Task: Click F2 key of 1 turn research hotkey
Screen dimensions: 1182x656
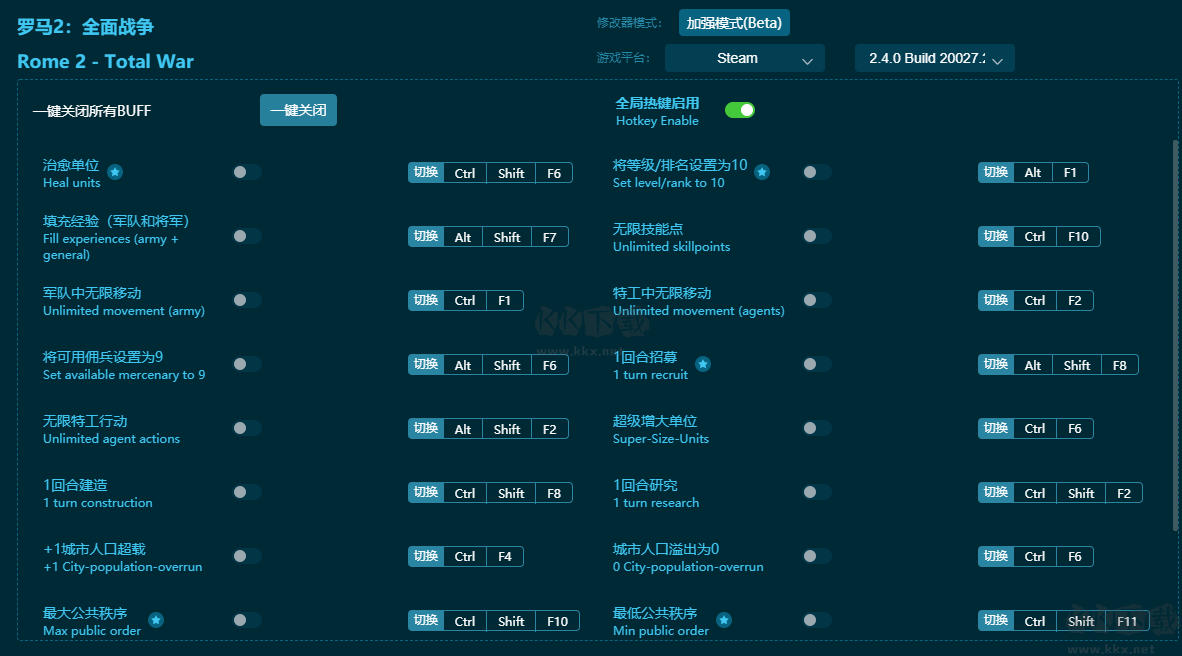Action: (1124, 492)
